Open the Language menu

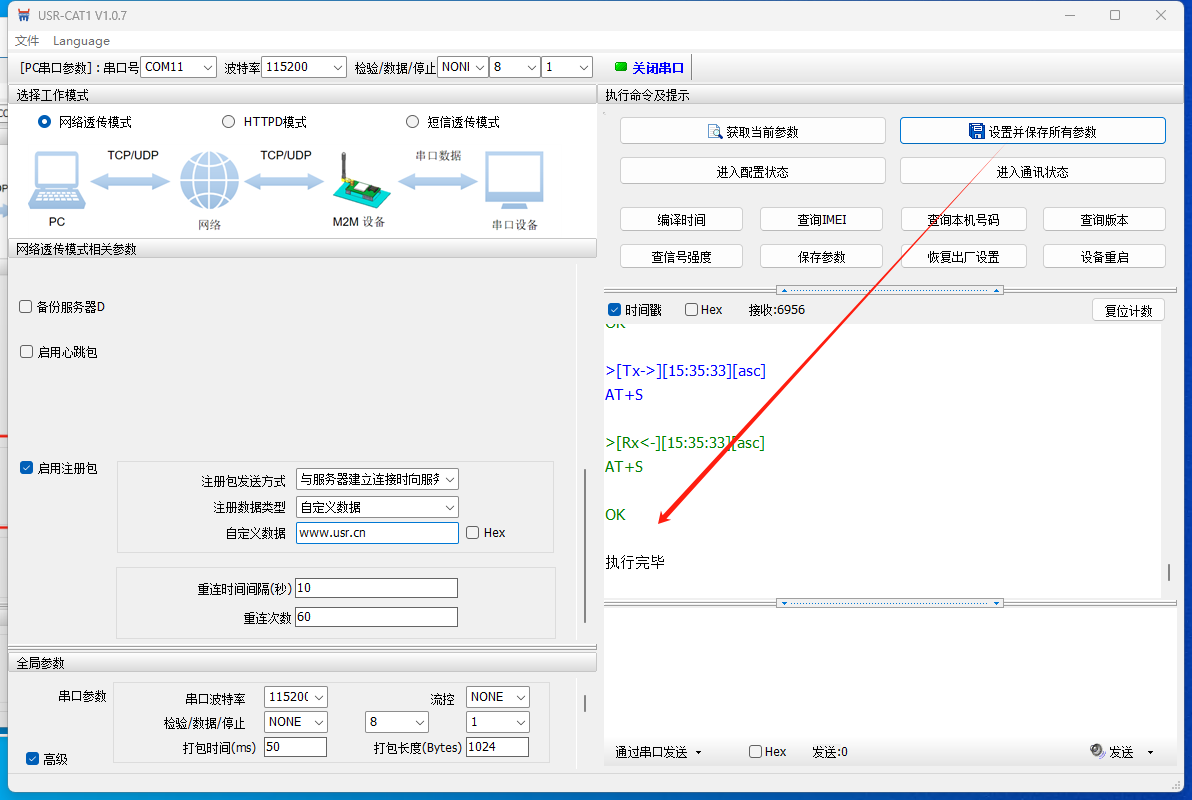coord(81,41)
